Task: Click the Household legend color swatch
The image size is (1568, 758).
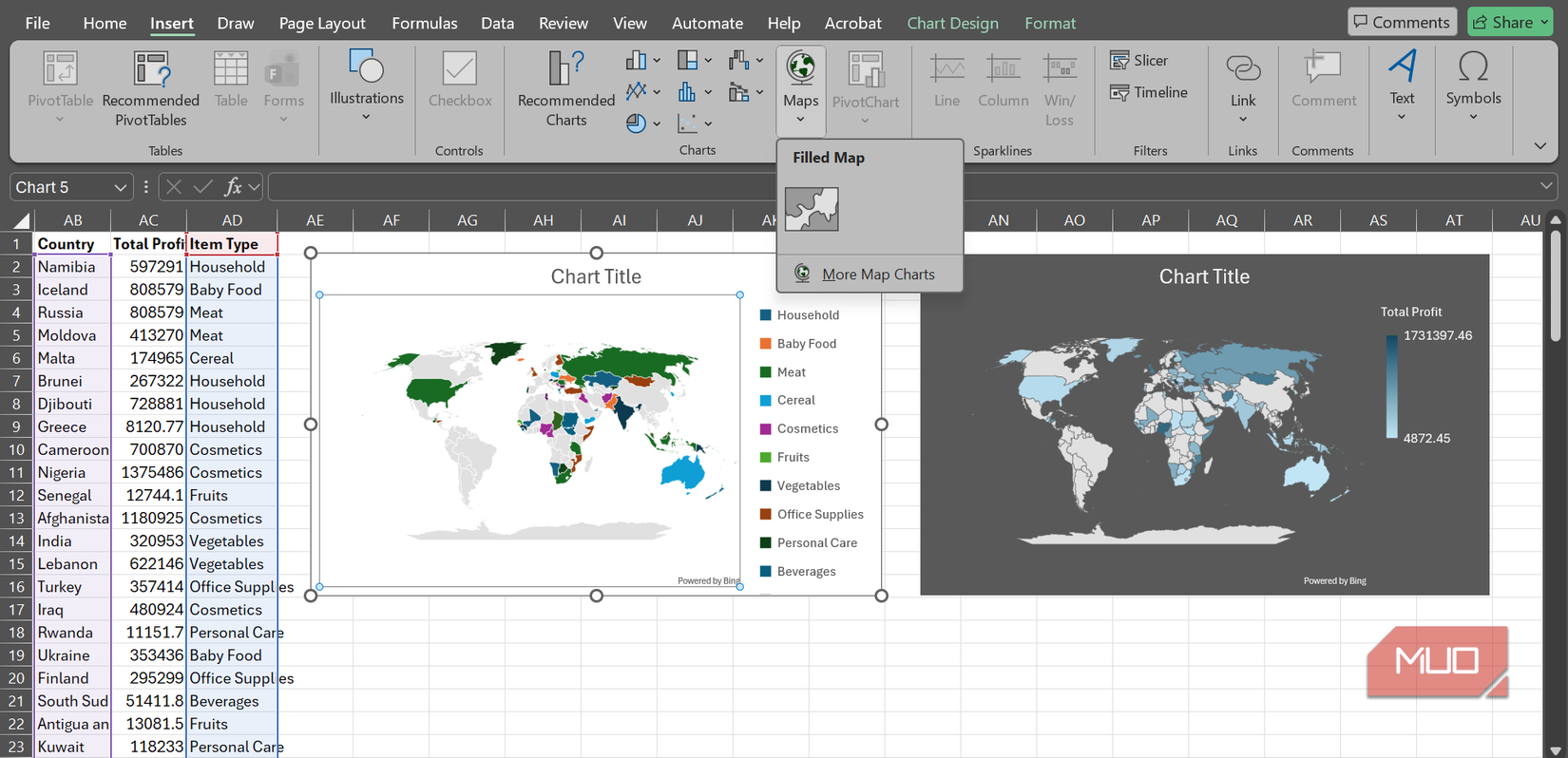Action: click(x=765, y=315)
